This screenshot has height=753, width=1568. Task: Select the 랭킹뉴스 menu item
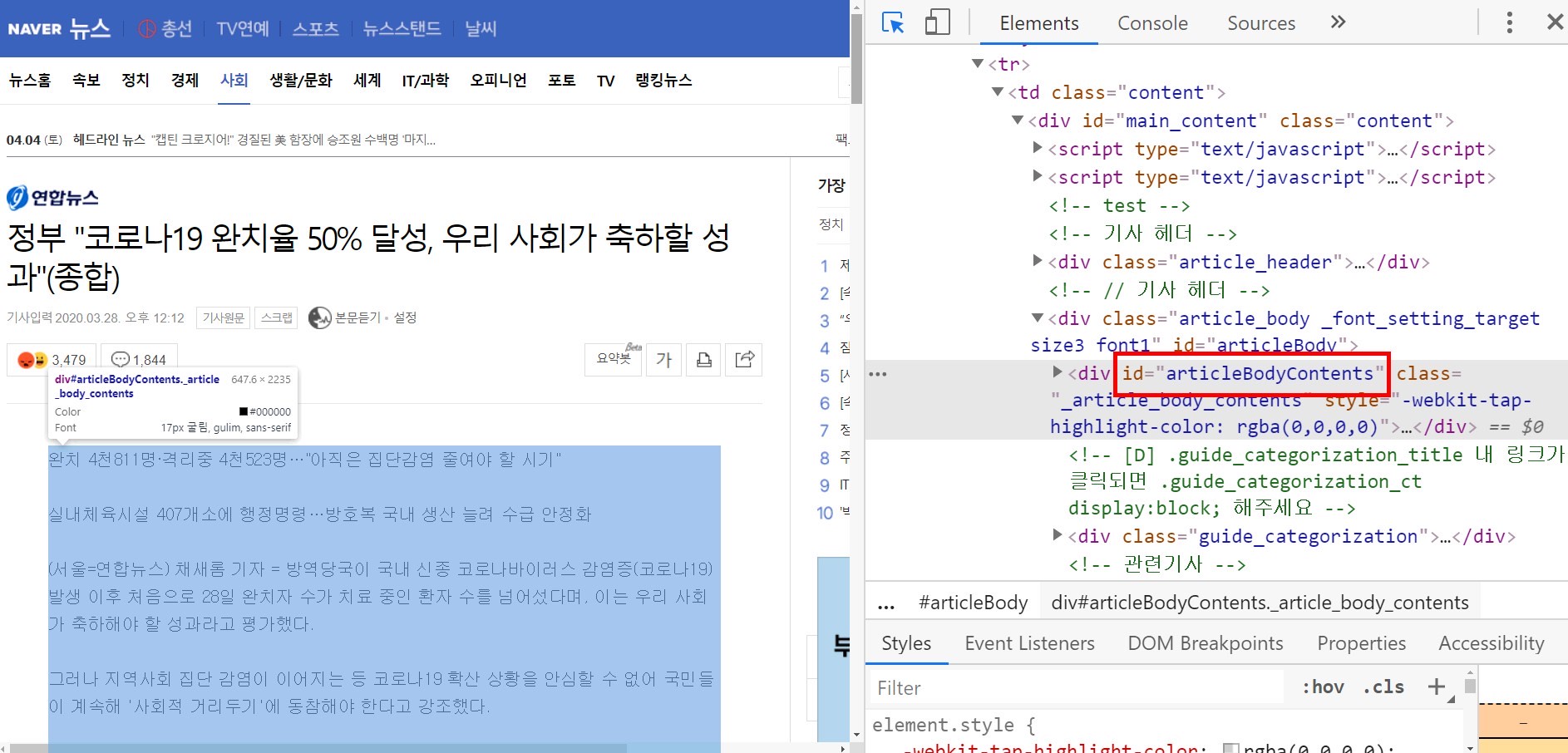coord(663,81)
